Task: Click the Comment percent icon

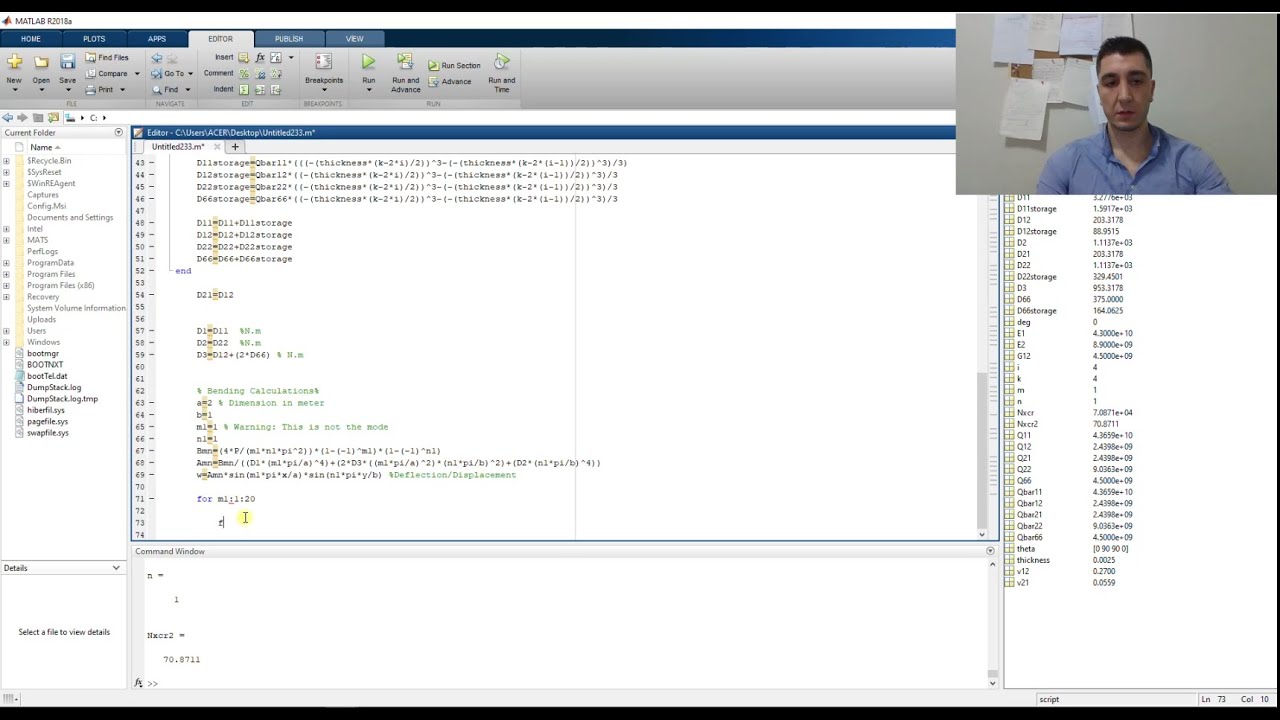Action: point(243,73)
